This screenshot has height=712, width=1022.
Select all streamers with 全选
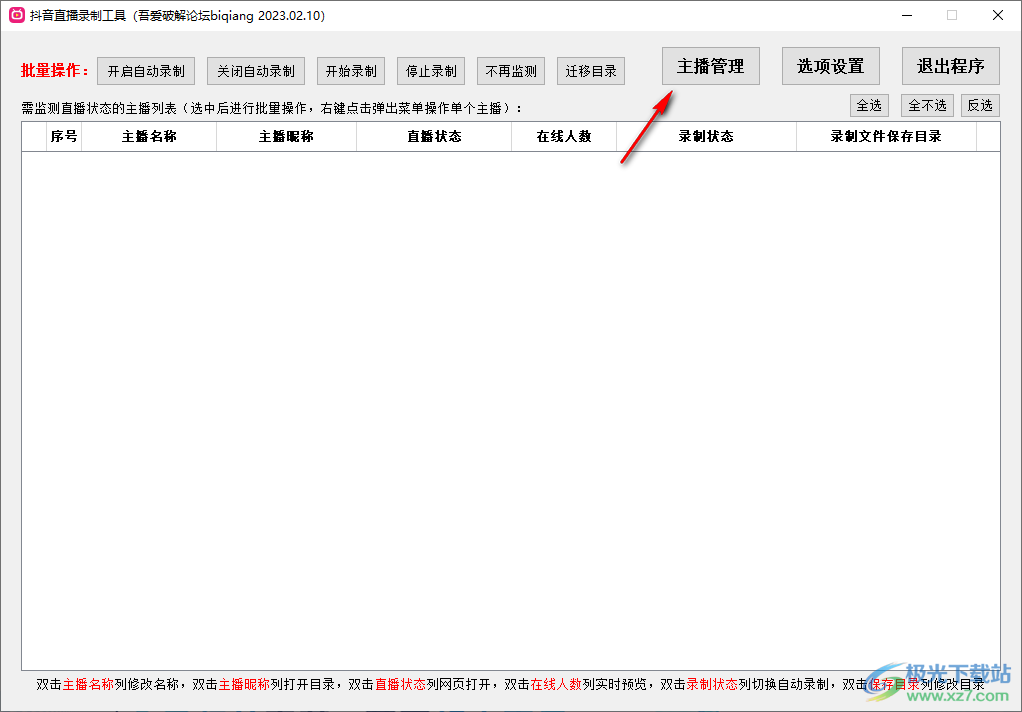point(868,104)
